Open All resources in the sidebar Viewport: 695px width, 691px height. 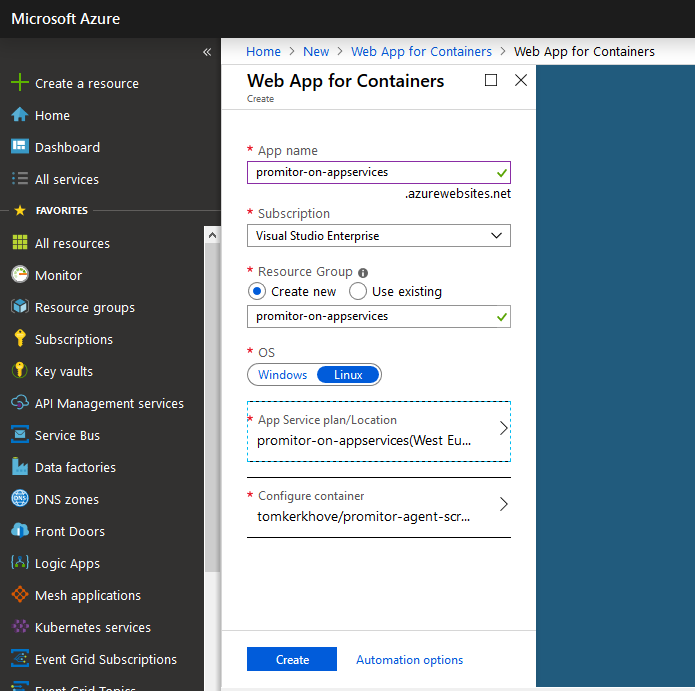(x=72, y=243)
